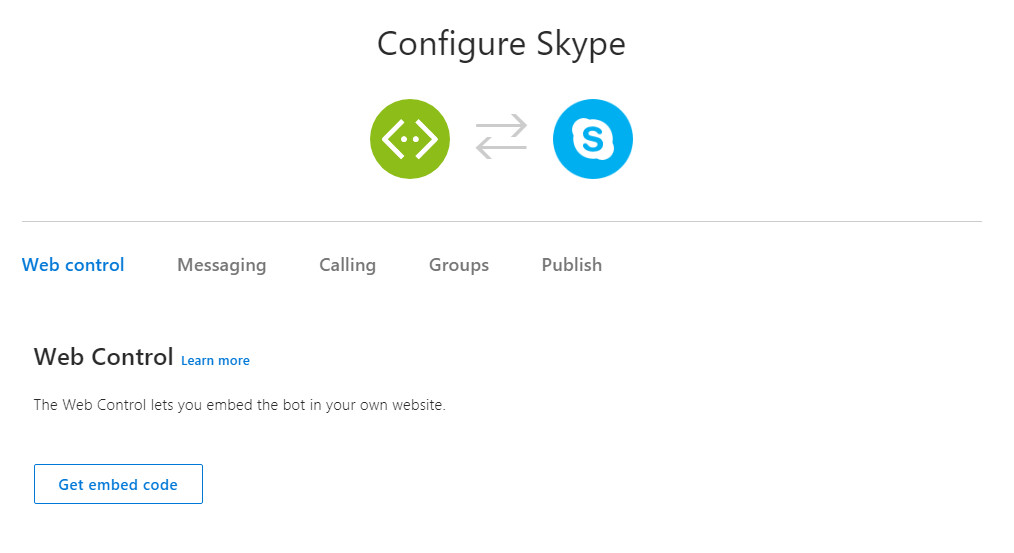Open the Publish tab

pyautogui.click(x=572, y=265)
